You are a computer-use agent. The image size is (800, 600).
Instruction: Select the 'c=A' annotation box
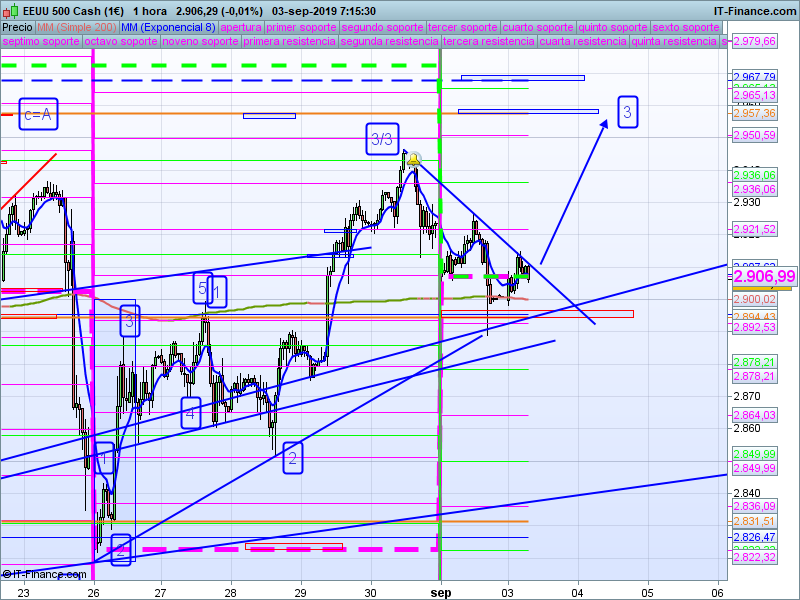pyautogui.click(x=39, y=115)
